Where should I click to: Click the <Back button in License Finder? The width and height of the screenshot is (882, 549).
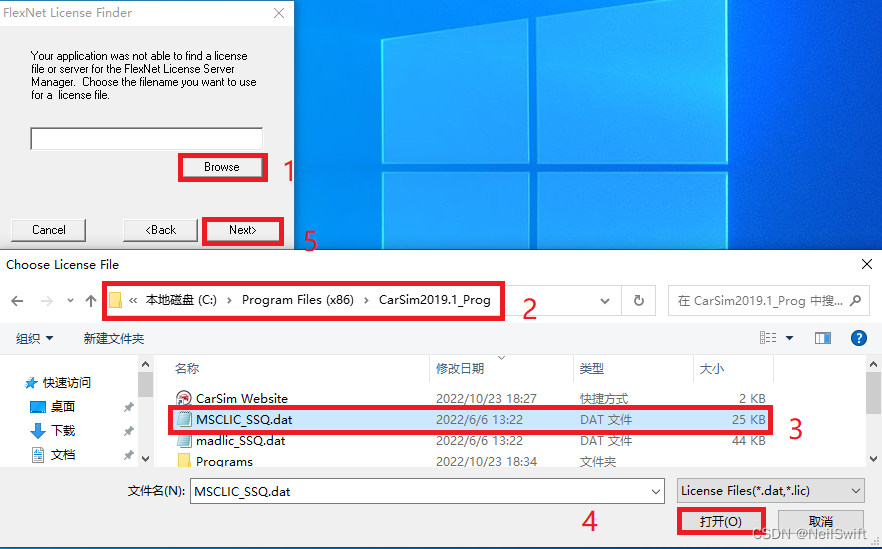click(x=160, y=230)
